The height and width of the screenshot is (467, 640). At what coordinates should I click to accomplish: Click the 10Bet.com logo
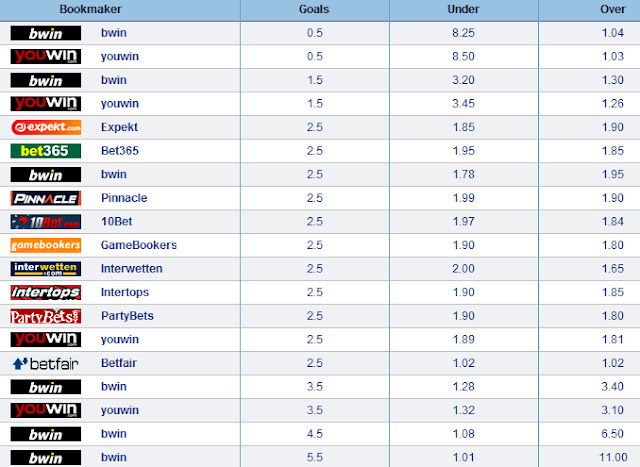pos(46,222)
